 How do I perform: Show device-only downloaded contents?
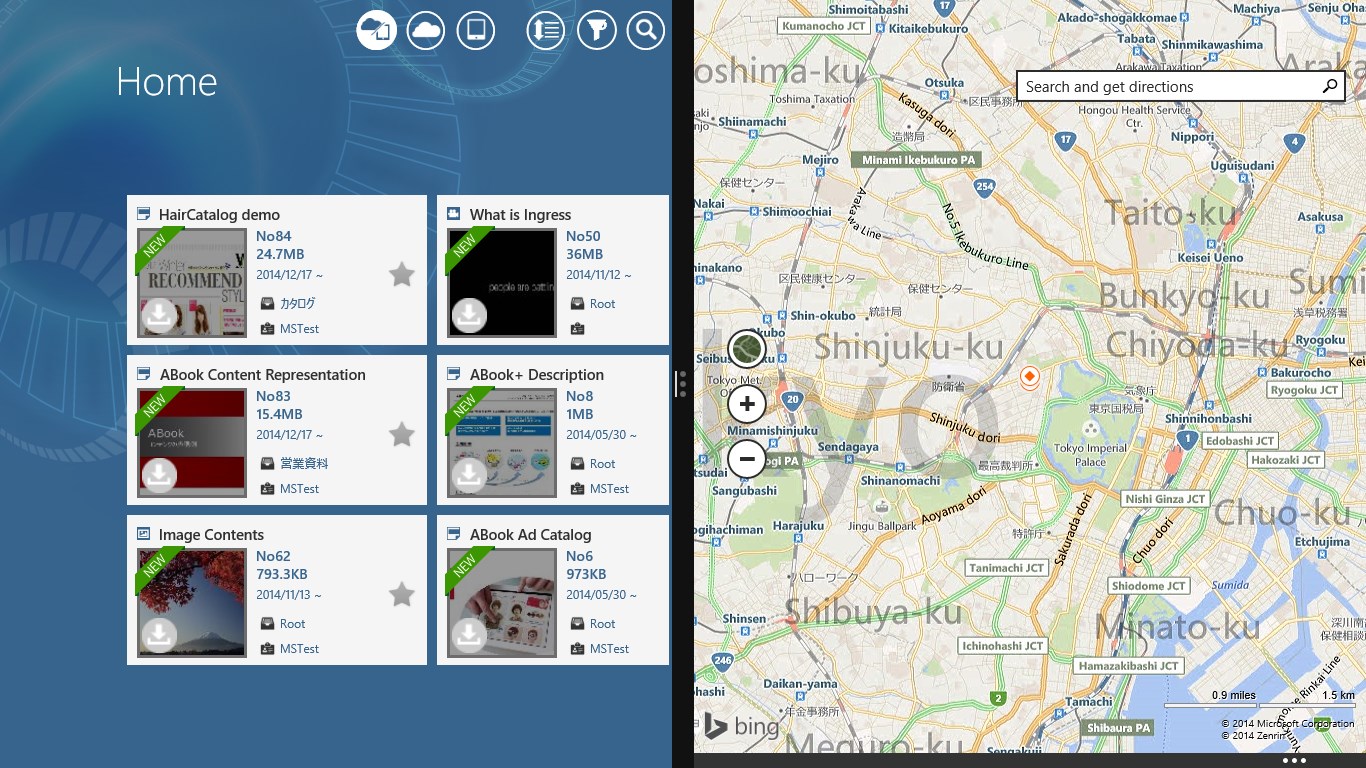tap(476, 30)
